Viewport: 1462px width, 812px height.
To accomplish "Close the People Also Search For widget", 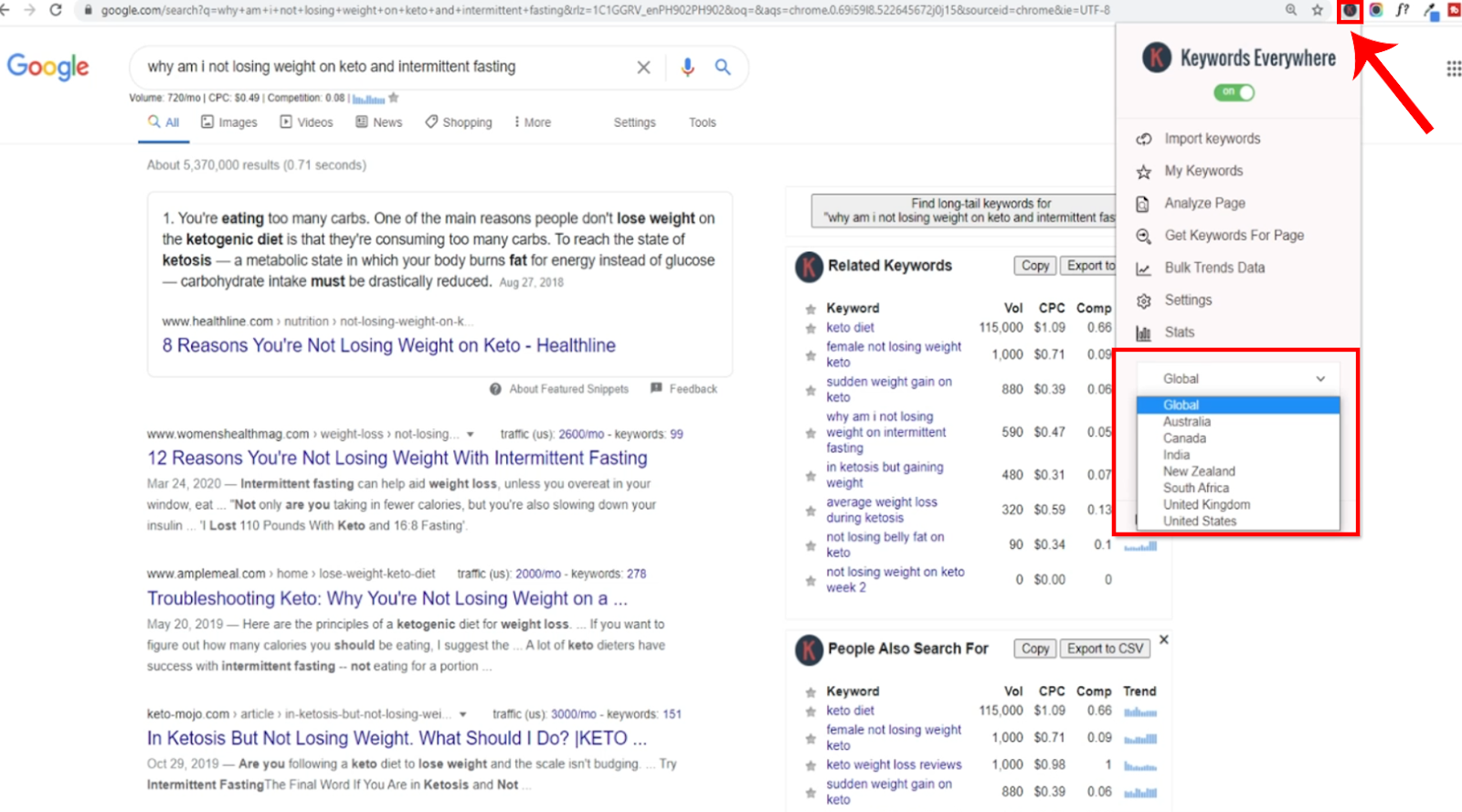I will [1163, 639].
